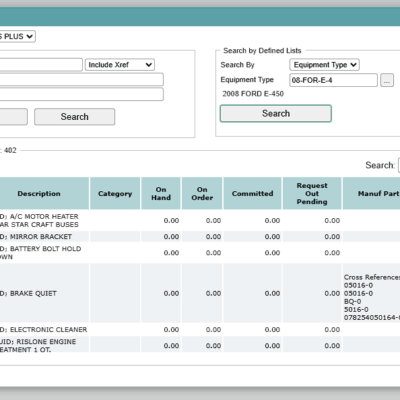Image resolution: width=400 pixels, height=400 pixels.
Task: Click the Search button under Defined Lists
Action: click(x=276, y=114)
